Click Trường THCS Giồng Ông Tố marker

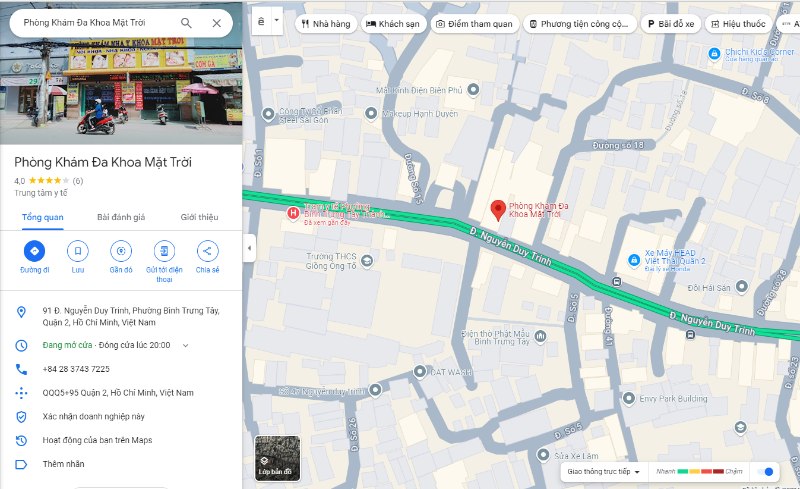click(x=367, y=262)
